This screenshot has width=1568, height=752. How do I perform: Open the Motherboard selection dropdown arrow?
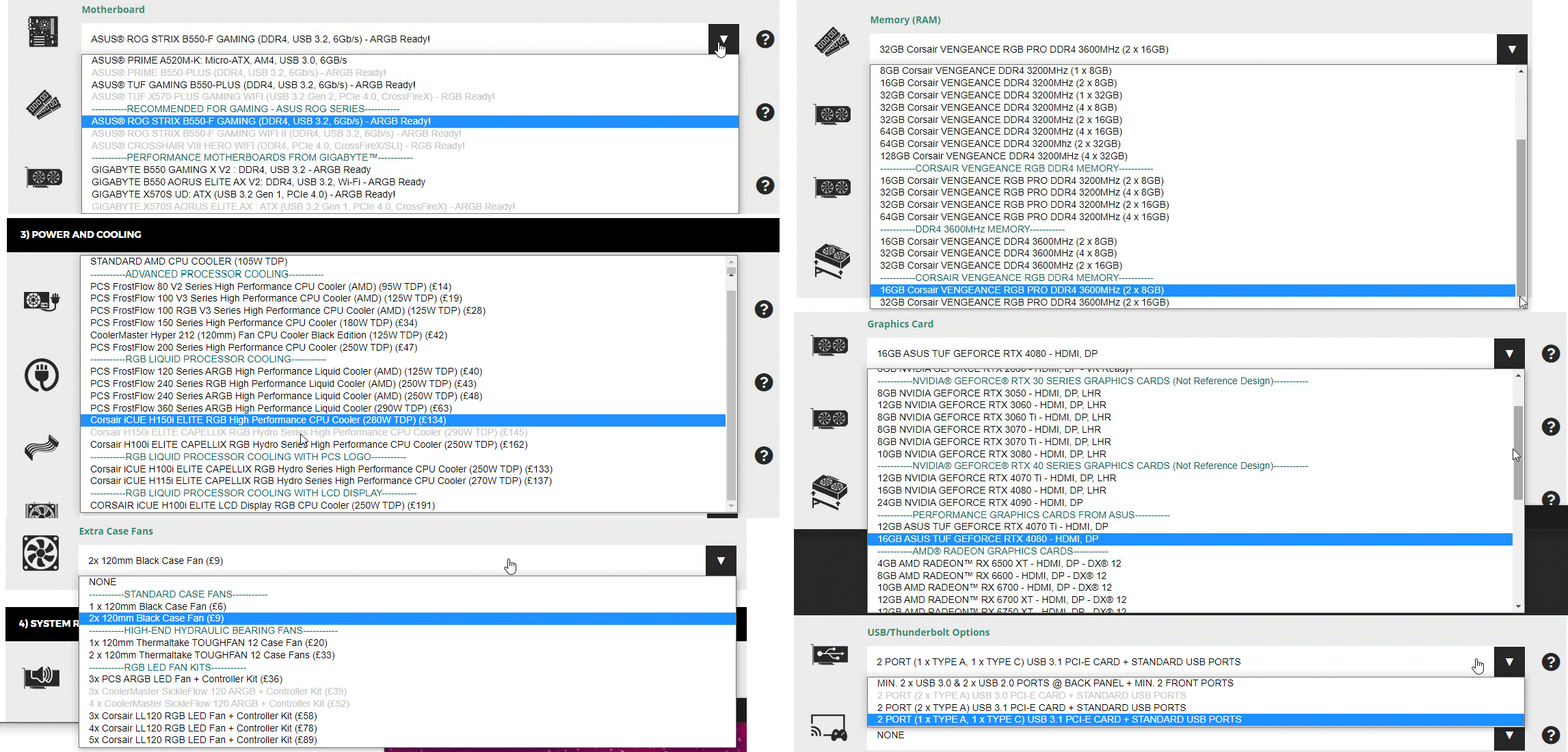click(723, 39)
